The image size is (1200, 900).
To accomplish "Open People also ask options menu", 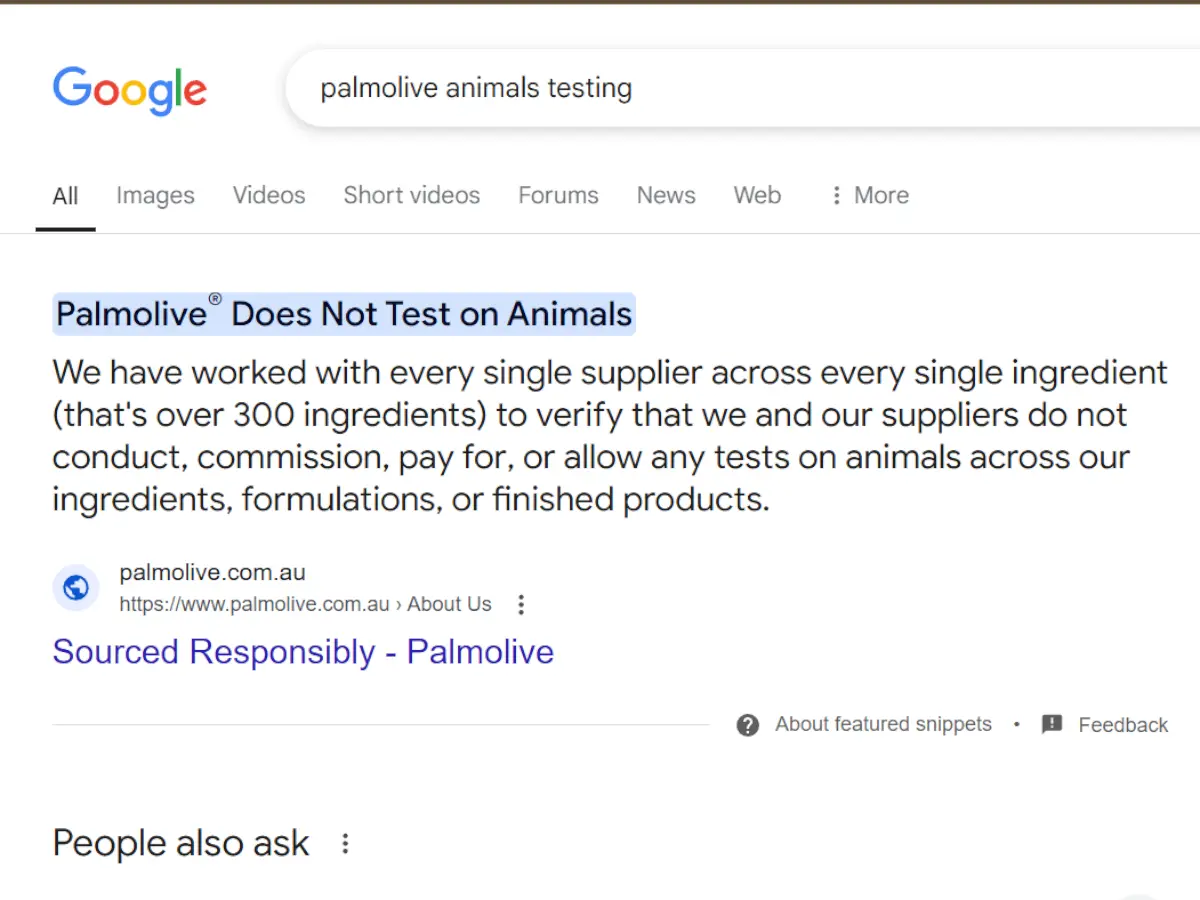I will click(345, 844).
